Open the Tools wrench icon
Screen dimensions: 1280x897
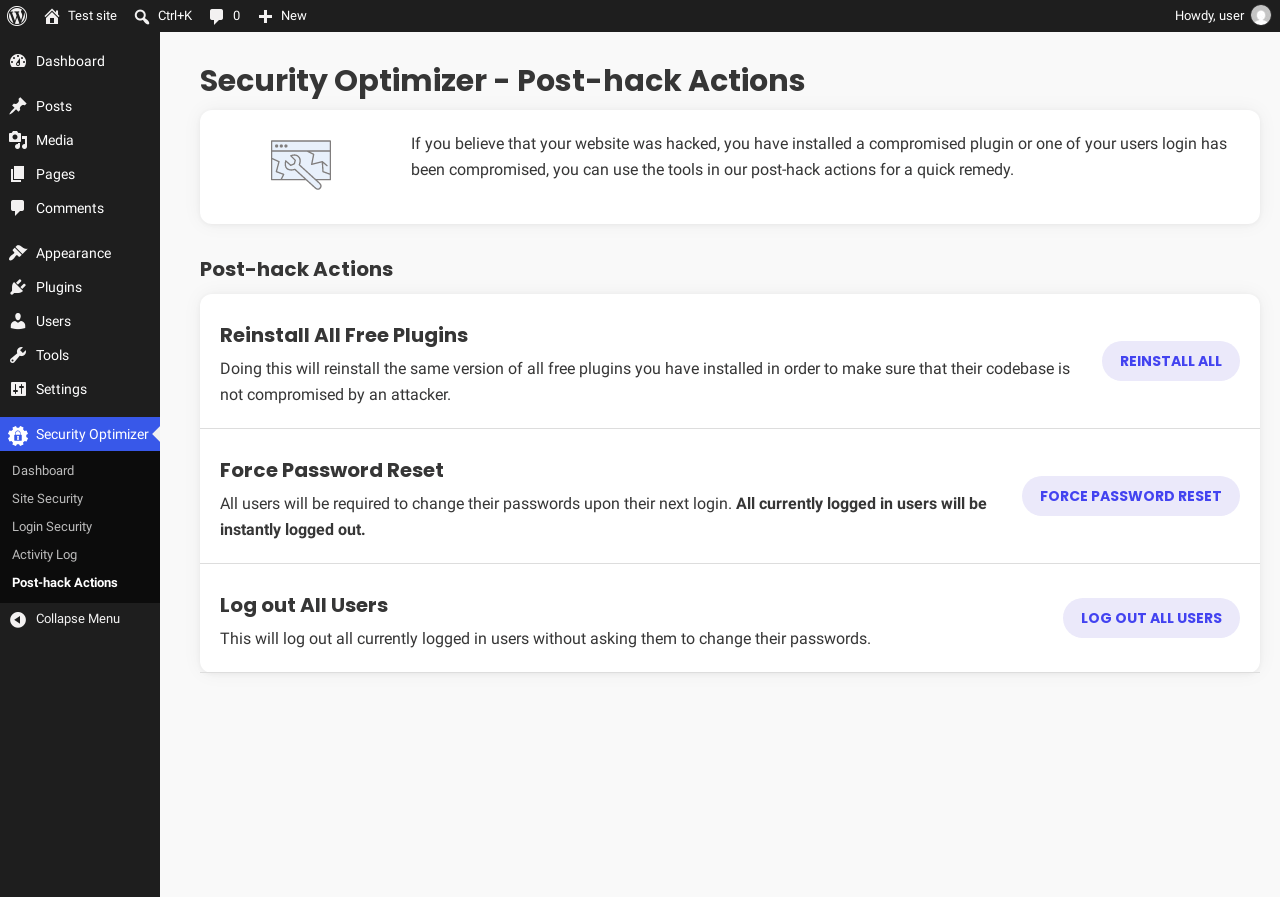point(18,355)
